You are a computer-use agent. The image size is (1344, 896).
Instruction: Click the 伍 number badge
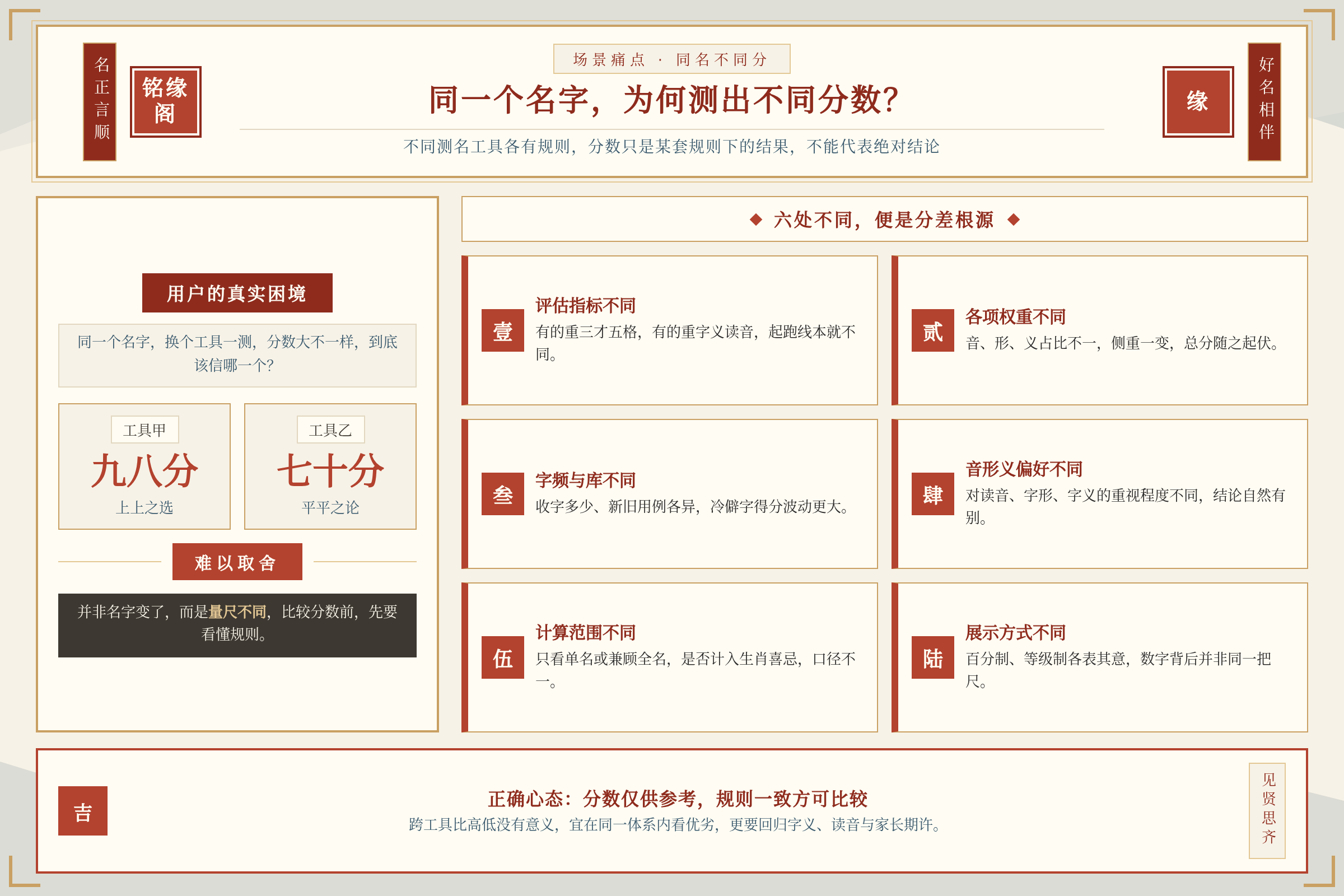502,657
